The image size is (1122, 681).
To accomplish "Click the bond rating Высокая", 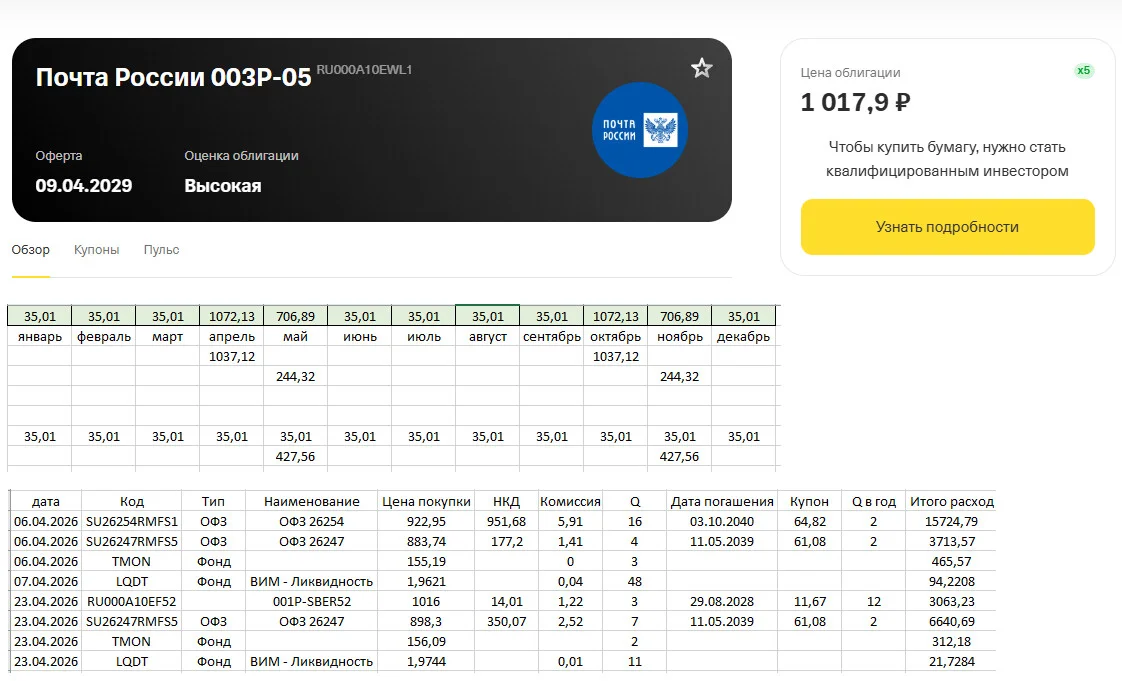I will coord(223,185).
